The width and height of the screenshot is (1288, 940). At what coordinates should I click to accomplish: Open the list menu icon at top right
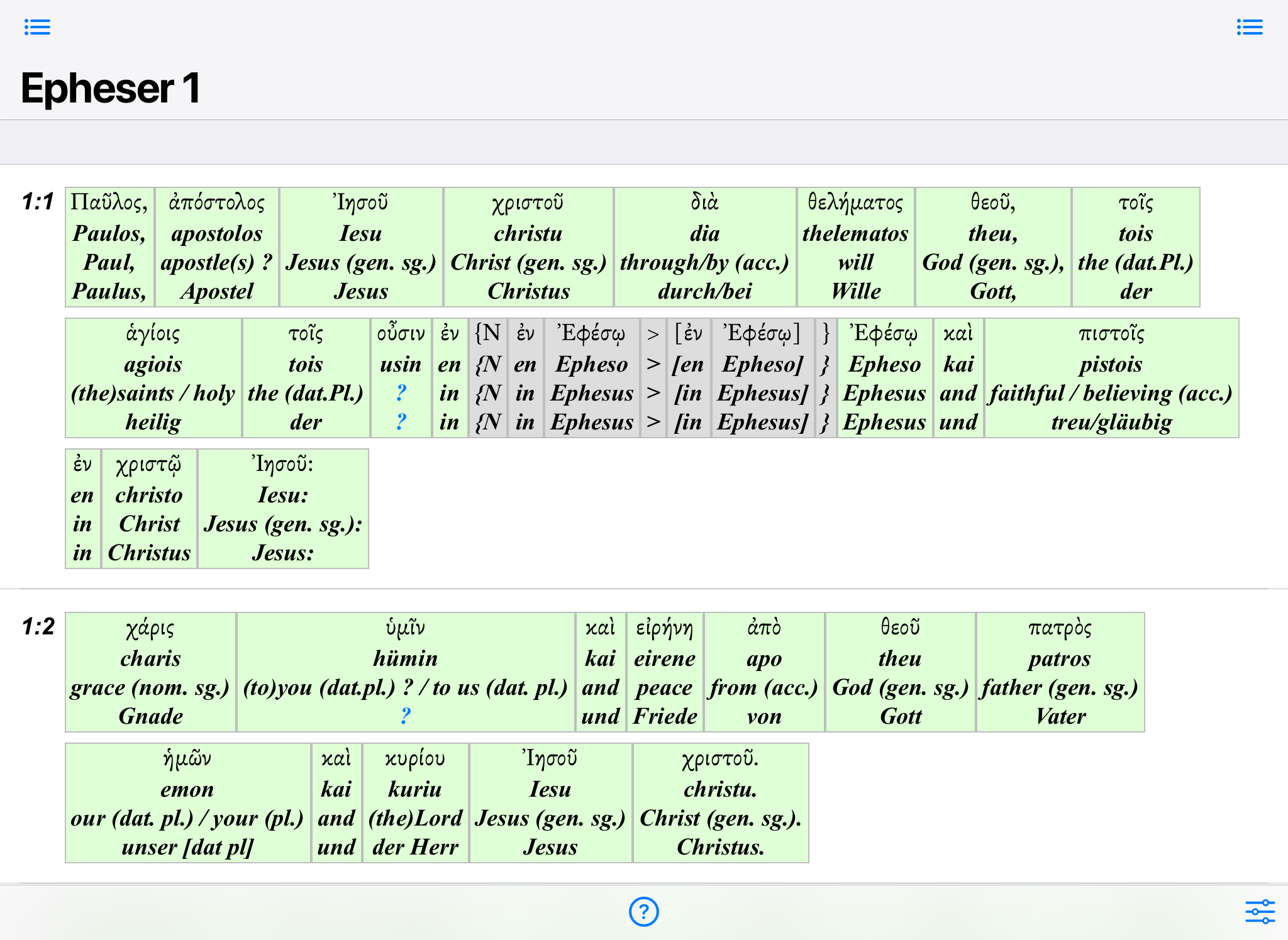[x=1249, y=27]
